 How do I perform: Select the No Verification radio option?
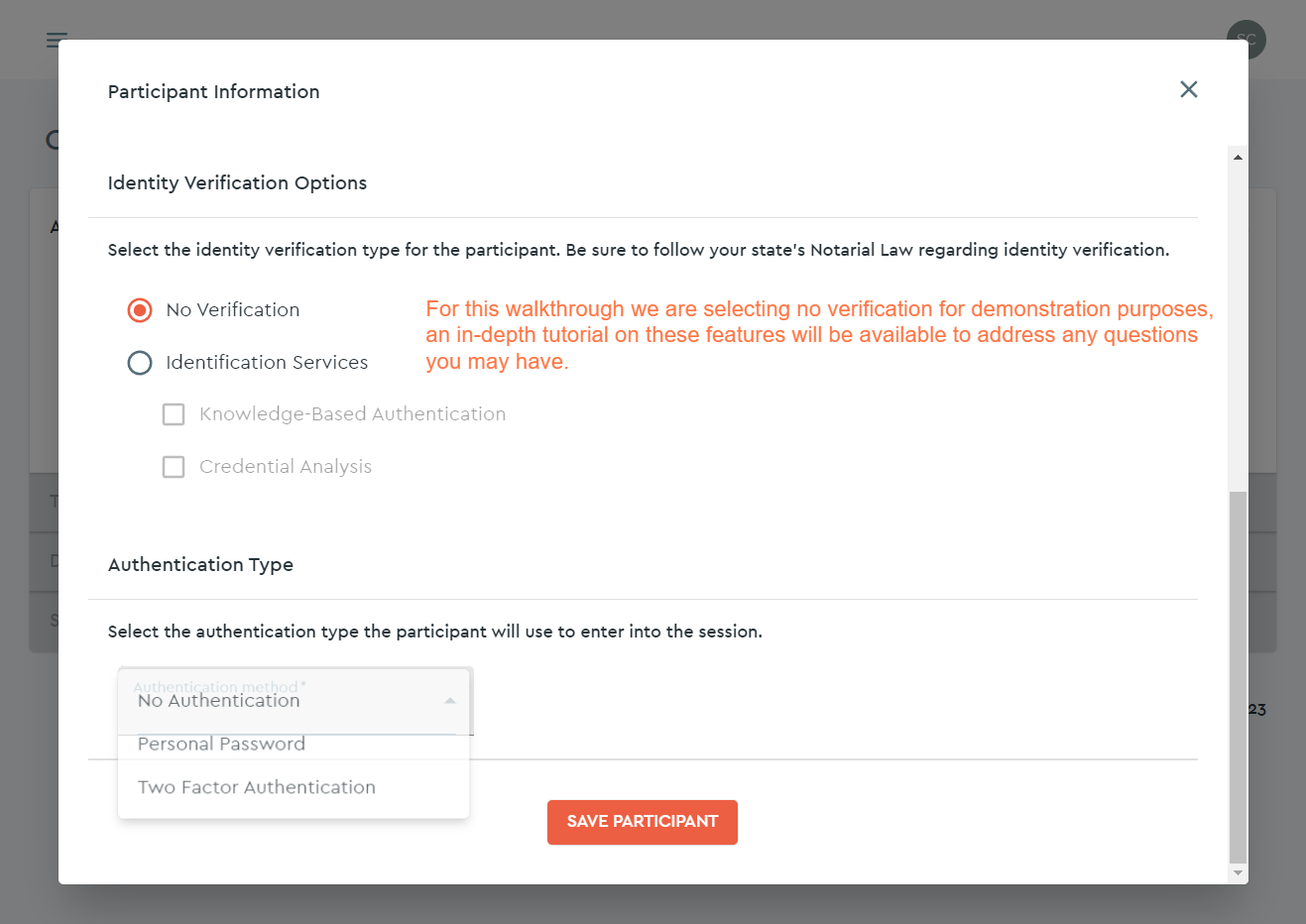(140, 310)
